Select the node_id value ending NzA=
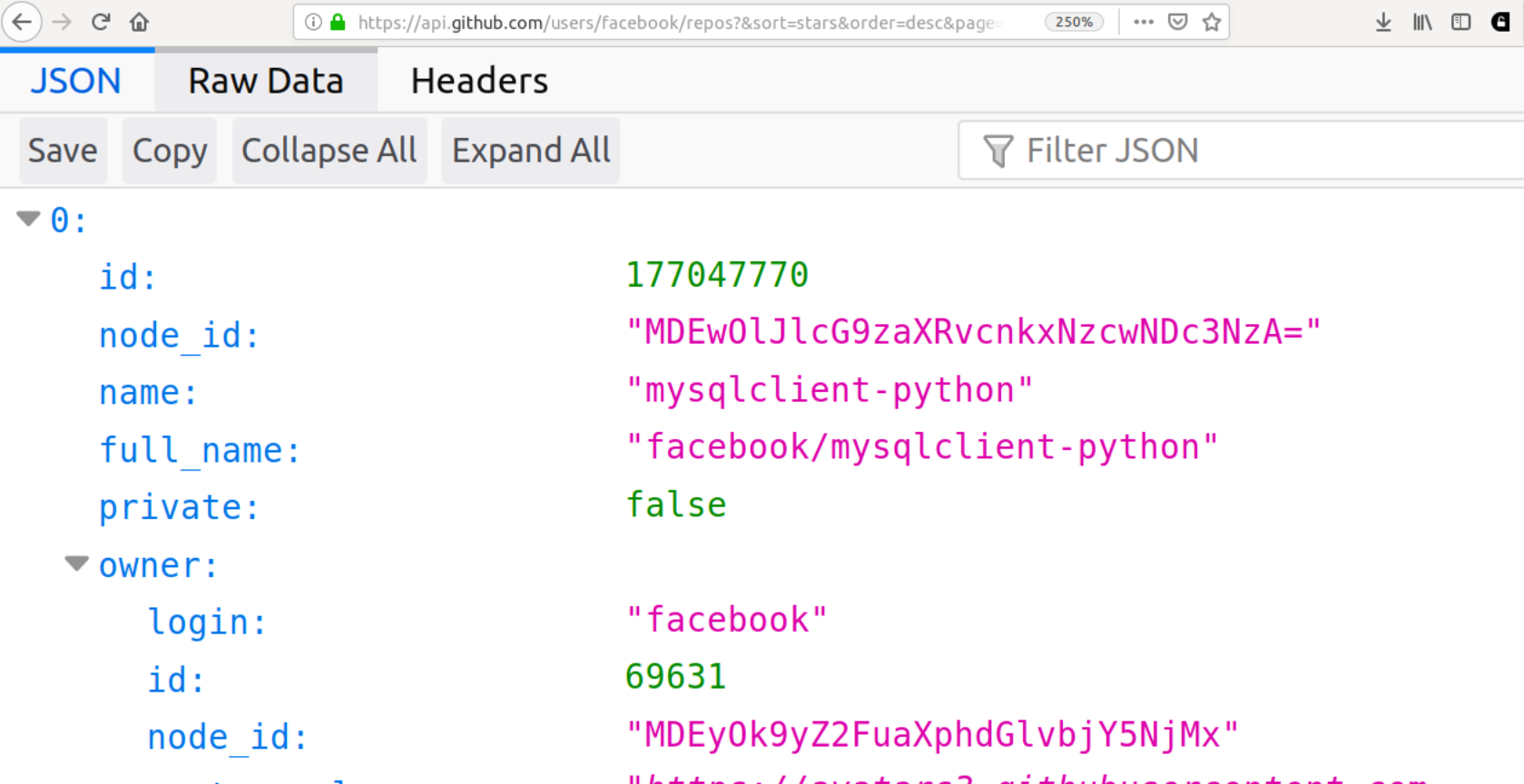Image resolution: width=1524 pixels, height=784 pixels. click(x=973, y=332)
